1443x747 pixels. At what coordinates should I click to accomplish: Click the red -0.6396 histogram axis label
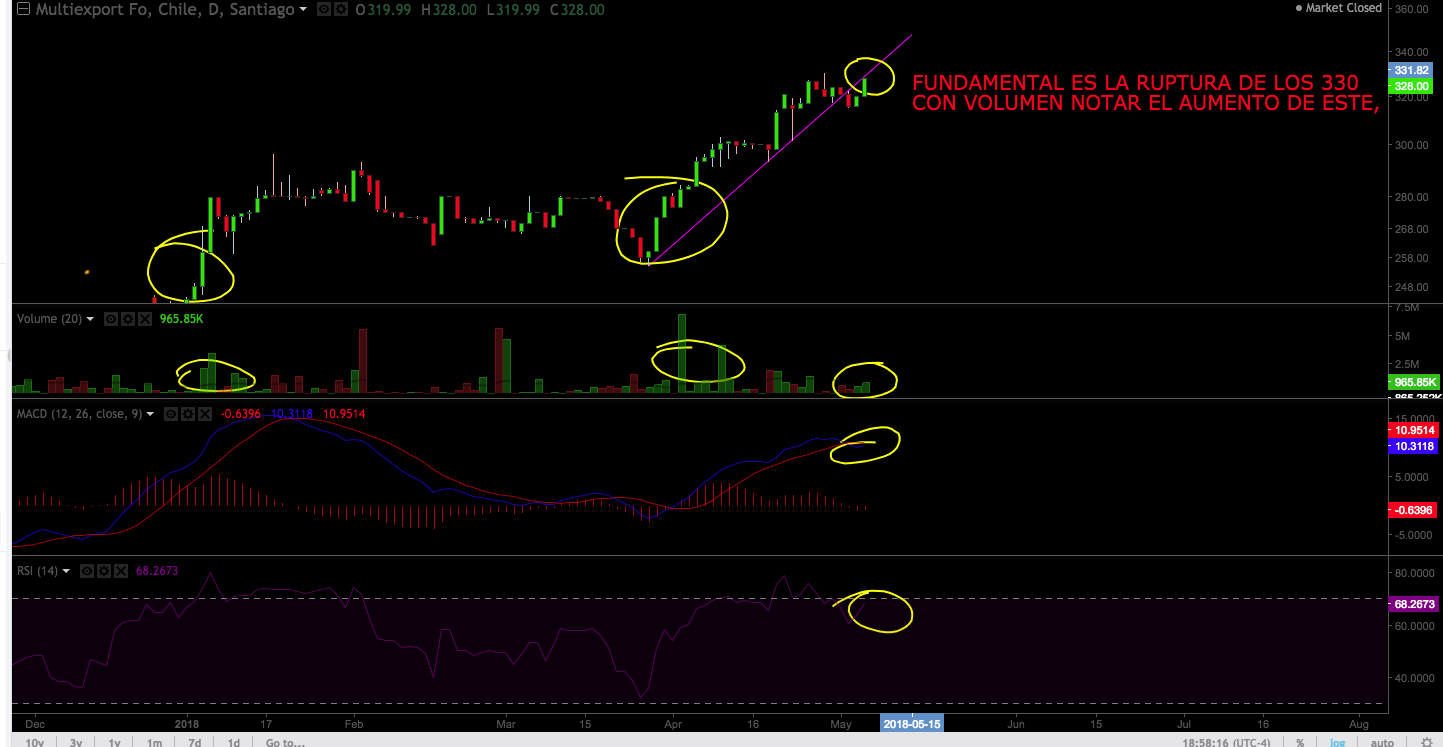click(x=1414, y=510)
